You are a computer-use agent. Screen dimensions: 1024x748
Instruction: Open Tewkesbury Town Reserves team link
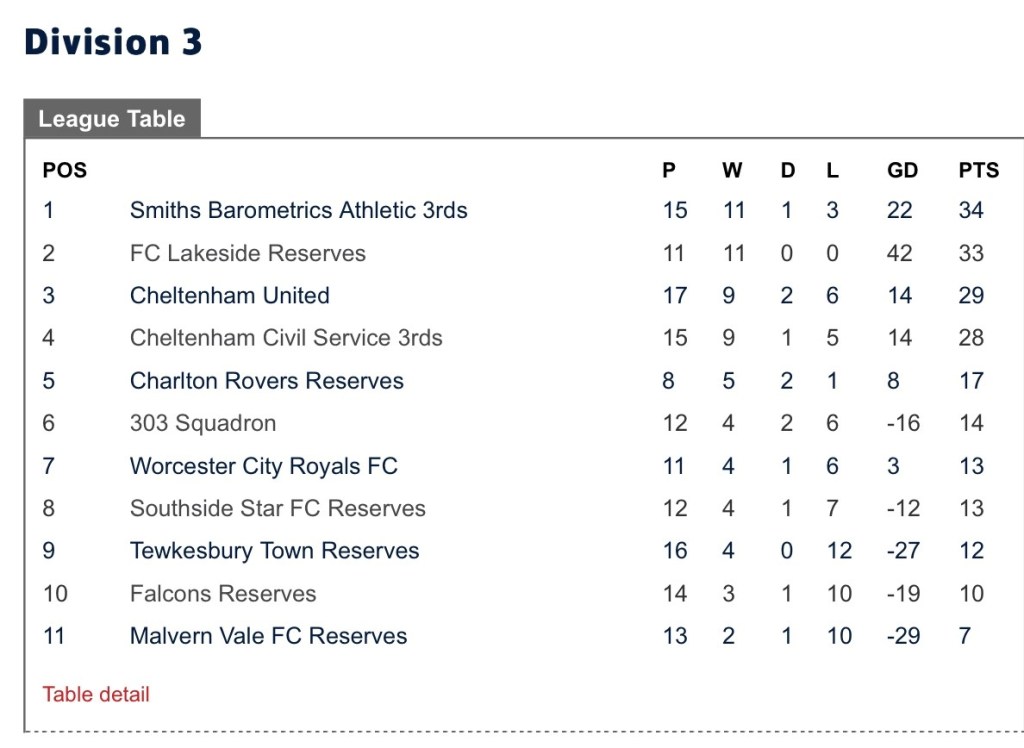click(x=275, y=551)
